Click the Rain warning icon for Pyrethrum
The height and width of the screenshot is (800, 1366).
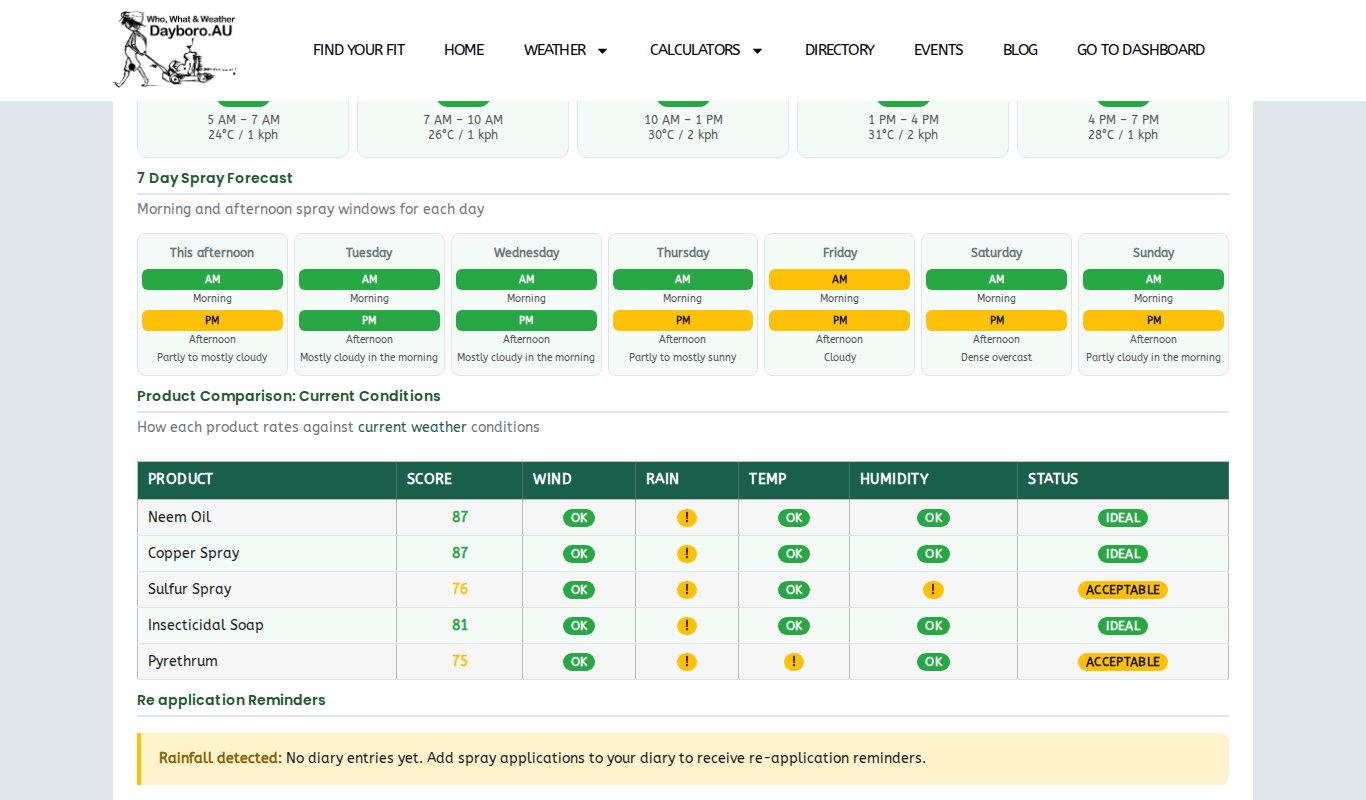point(687,662)
